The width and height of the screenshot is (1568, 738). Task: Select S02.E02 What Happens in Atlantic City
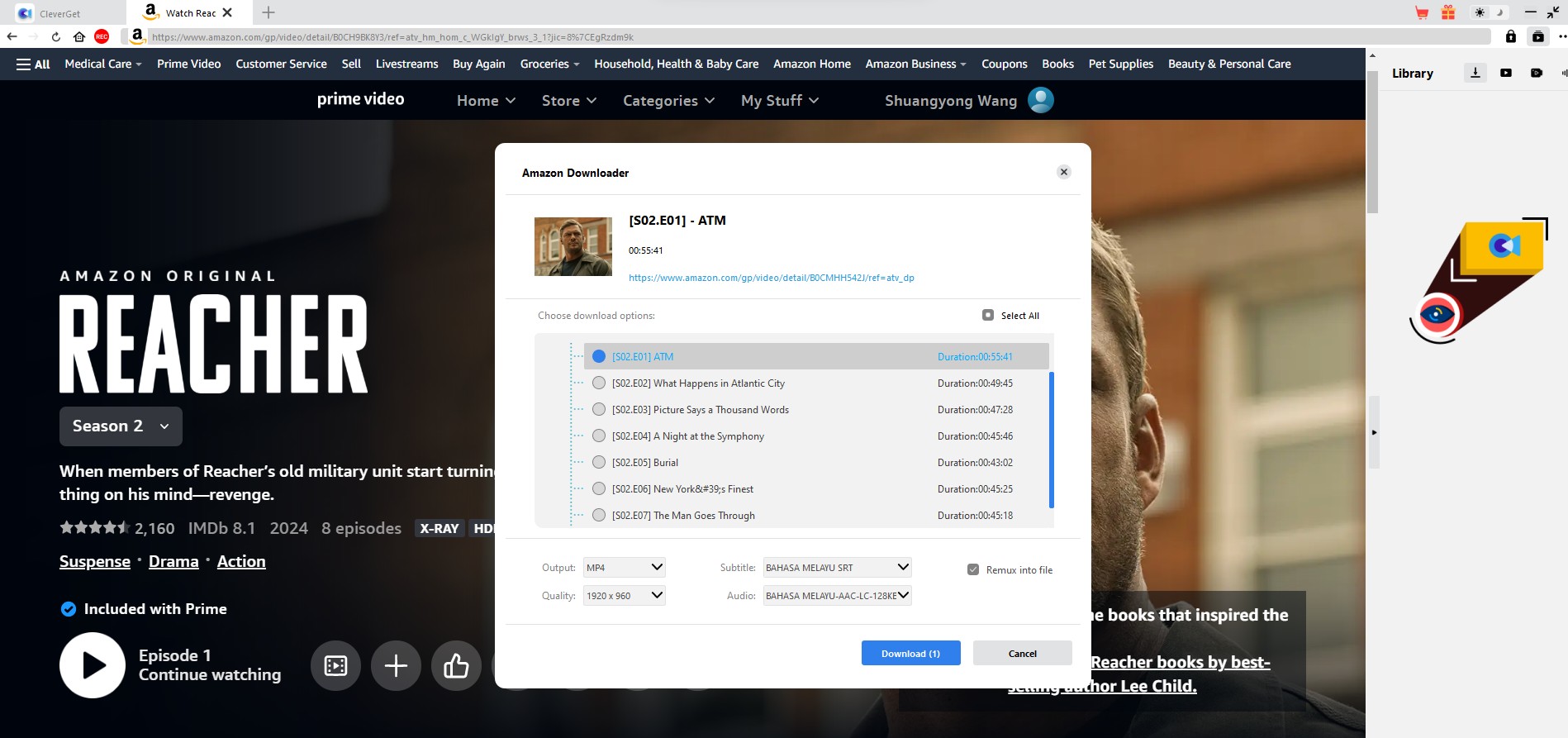coord(599,383)
